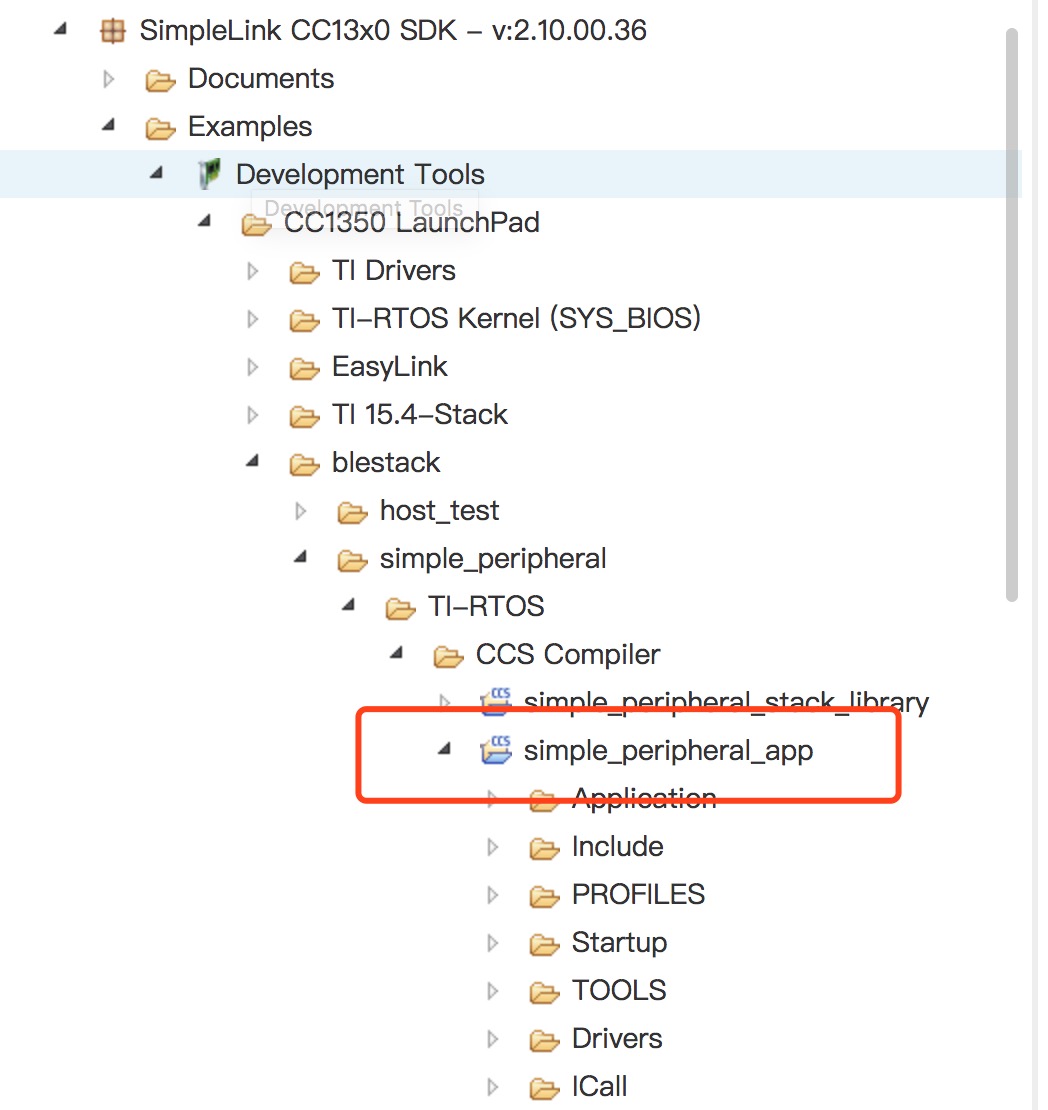This screenshot has height=1110, width=1048.
Task: Click the TI 15.4-Stack folder icon
Action: (304, 416)
